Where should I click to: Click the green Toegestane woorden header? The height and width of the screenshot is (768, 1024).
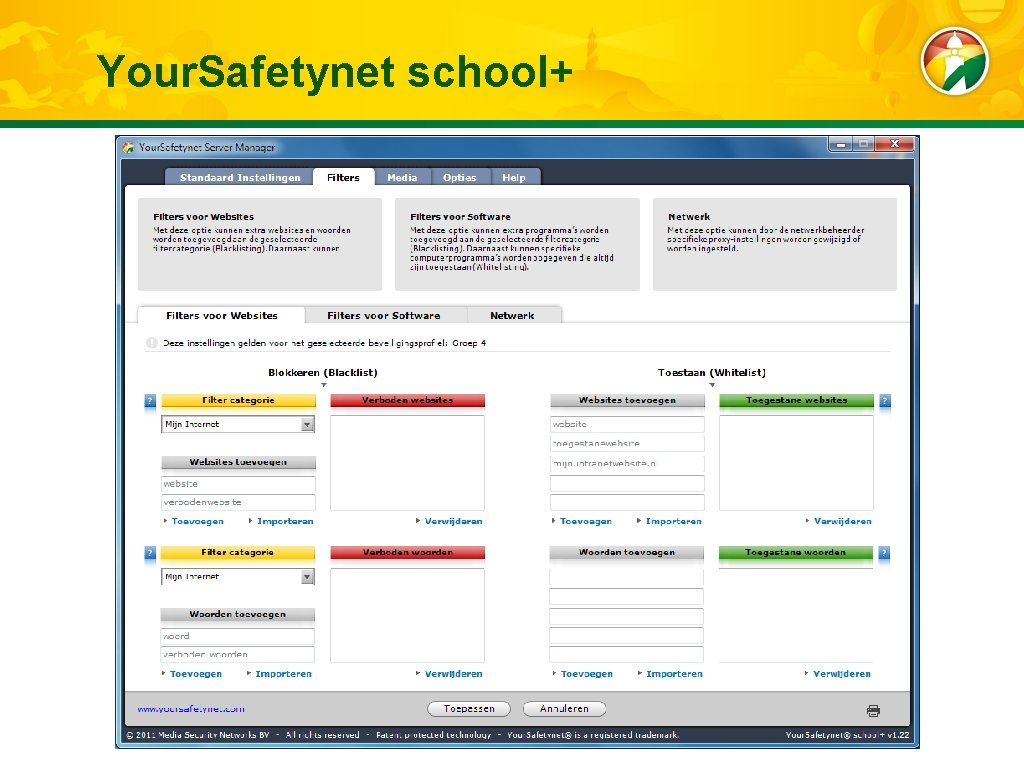(x=795, y=552)
